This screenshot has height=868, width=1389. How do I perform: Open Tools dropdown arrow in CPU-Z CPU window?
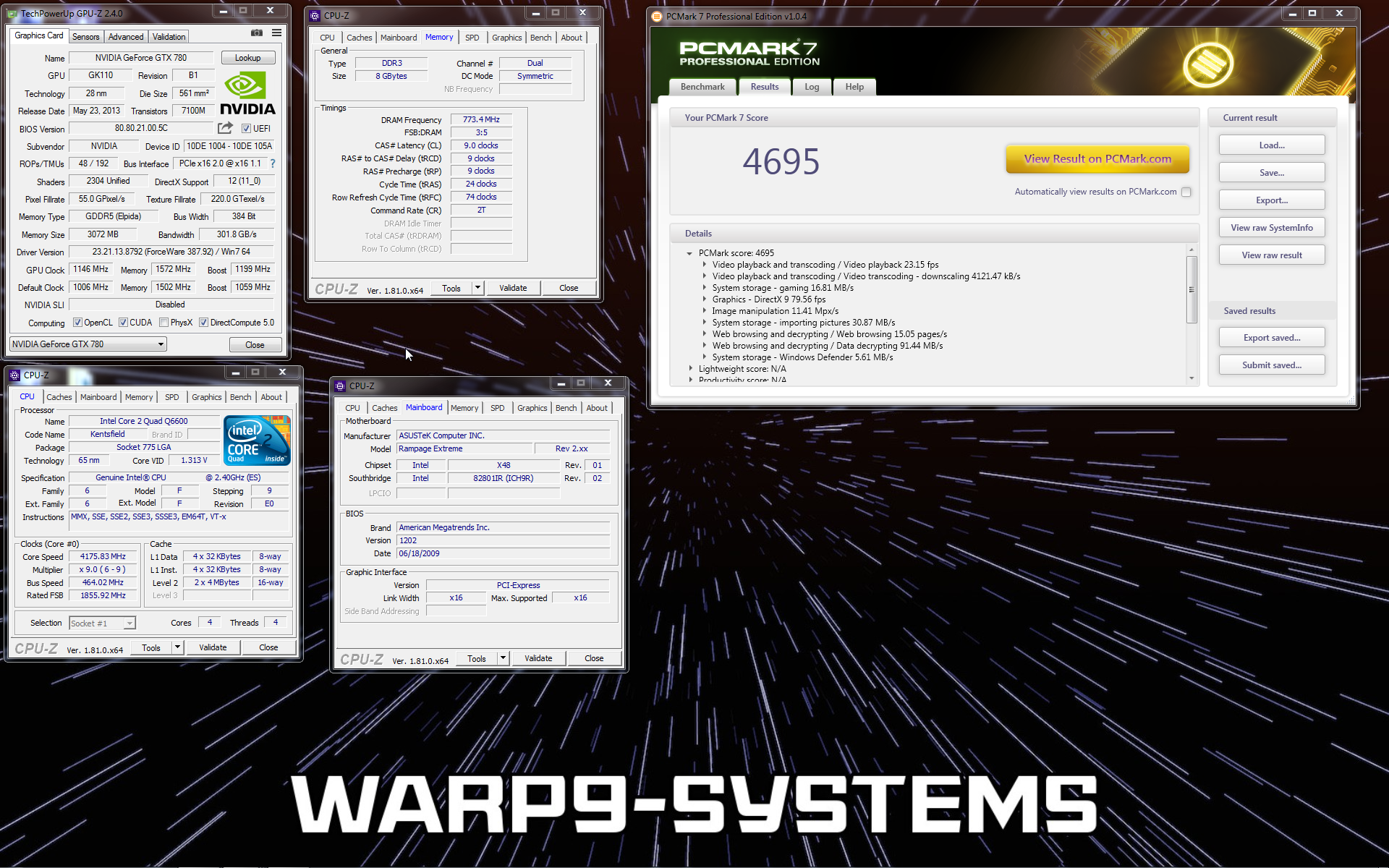pyautogui.click(x=177, y=647)
